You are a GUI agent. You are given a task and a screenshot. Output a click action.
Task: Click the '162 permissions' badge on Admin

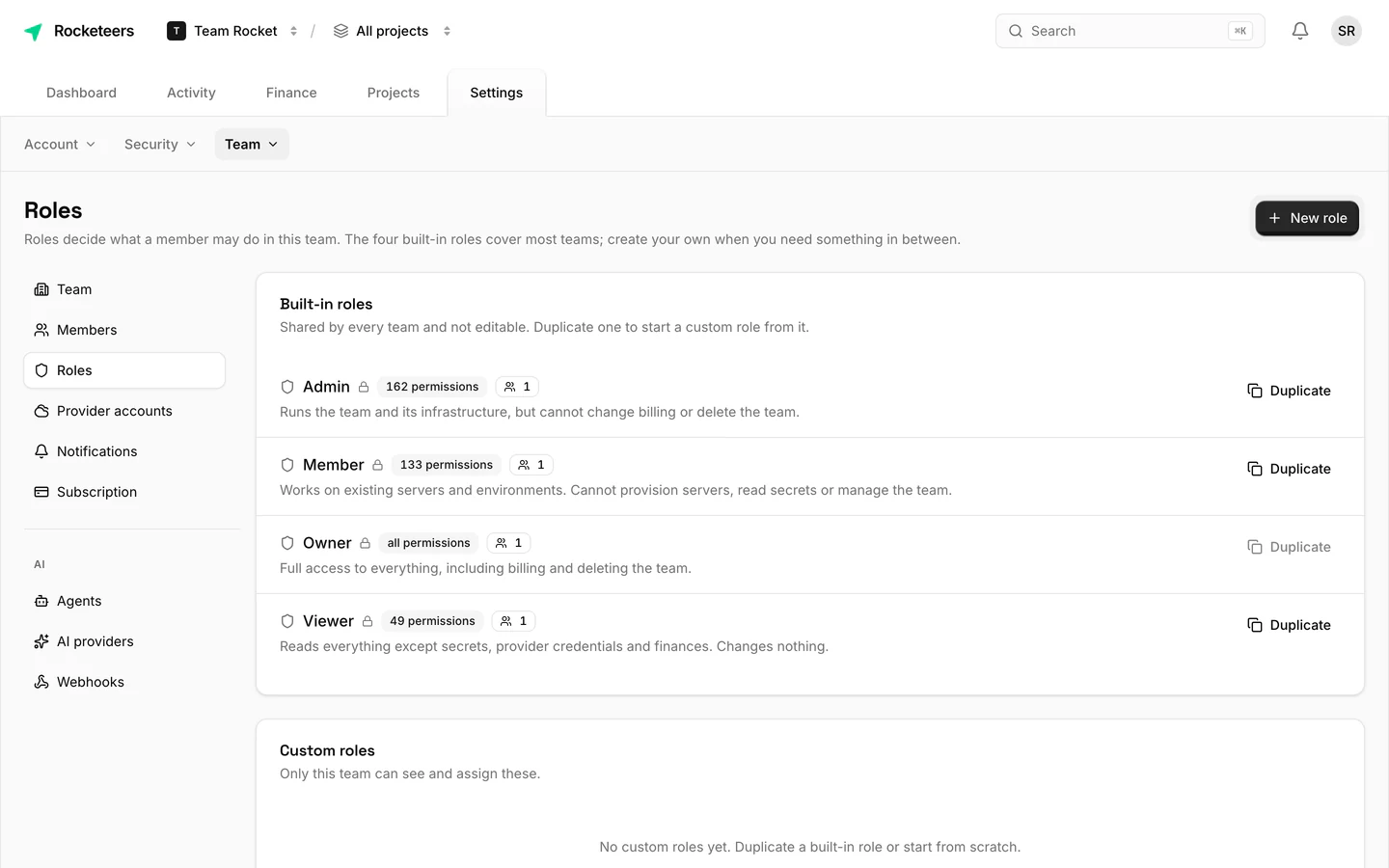tap(432, 387)
